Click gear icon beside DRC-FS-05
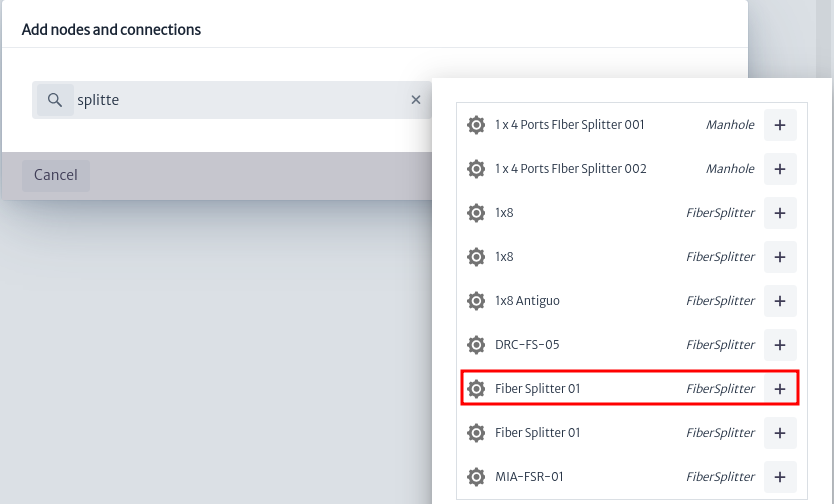 [476, 345]
